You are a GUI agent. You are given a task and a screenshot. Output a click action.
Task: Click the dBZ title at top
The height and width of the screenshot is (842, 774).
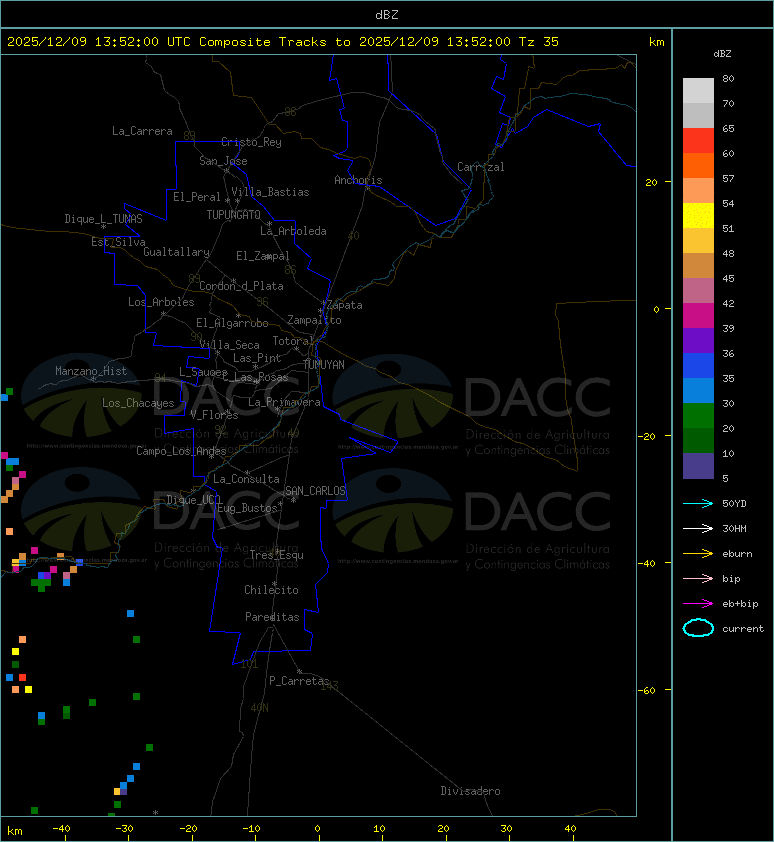point(387,15)
